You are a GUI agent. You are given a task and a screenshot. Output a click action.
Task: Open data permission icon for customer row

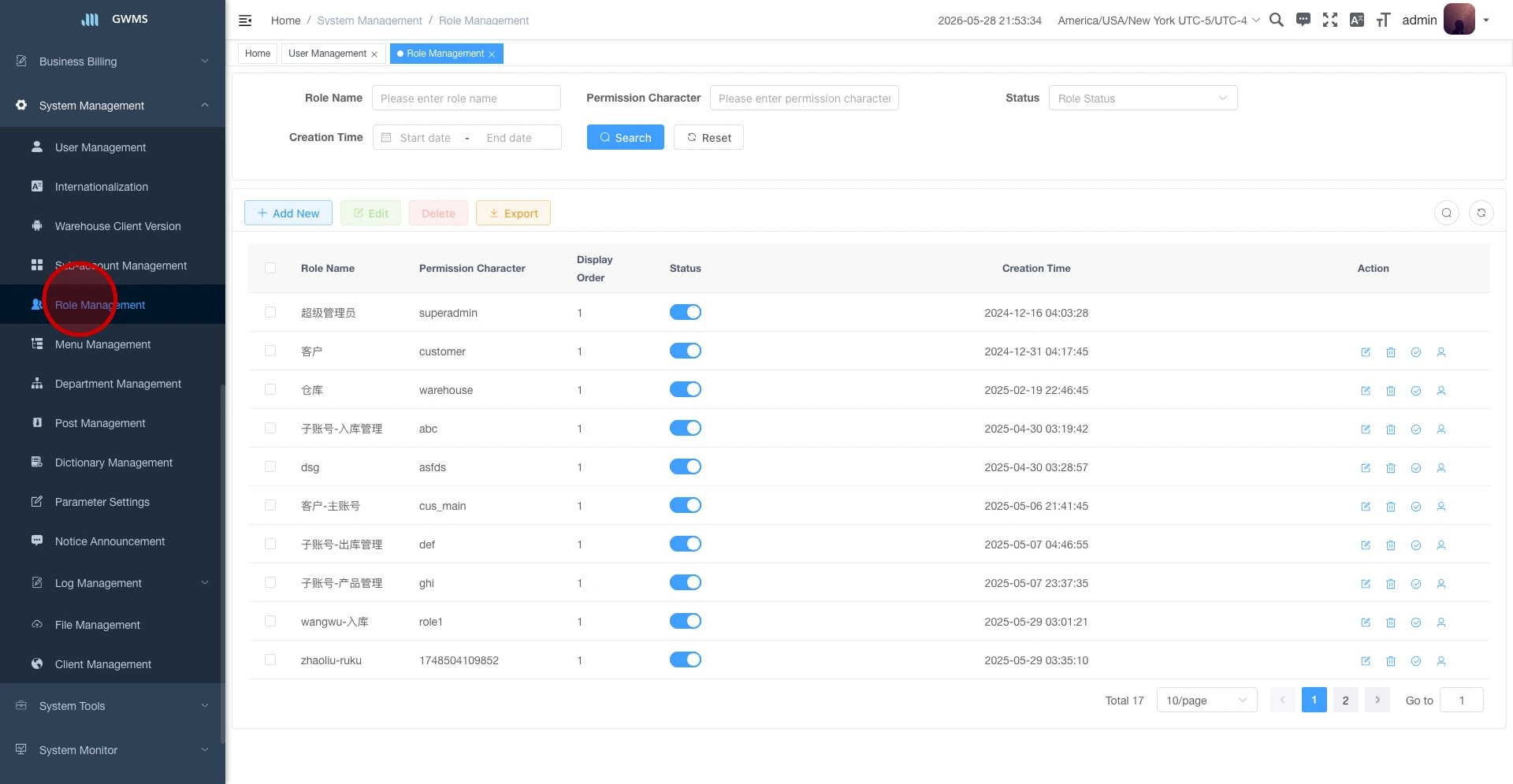(x=1416, y=352)
